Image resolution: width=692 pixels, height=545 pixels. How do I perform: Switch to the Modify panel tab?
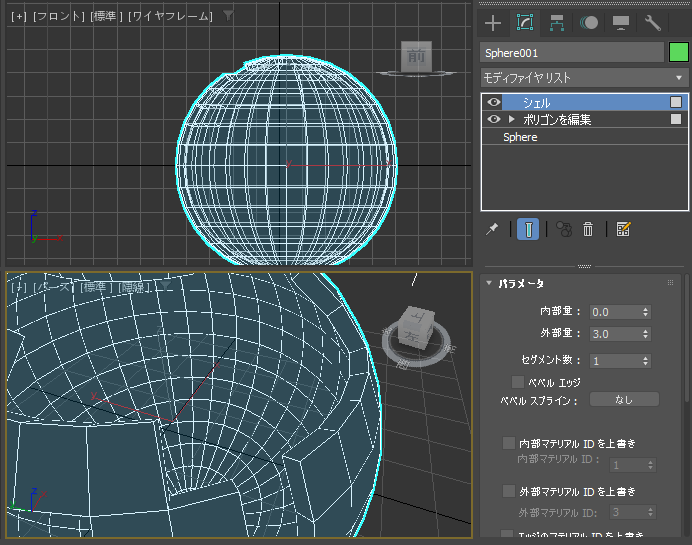[525, 23]
